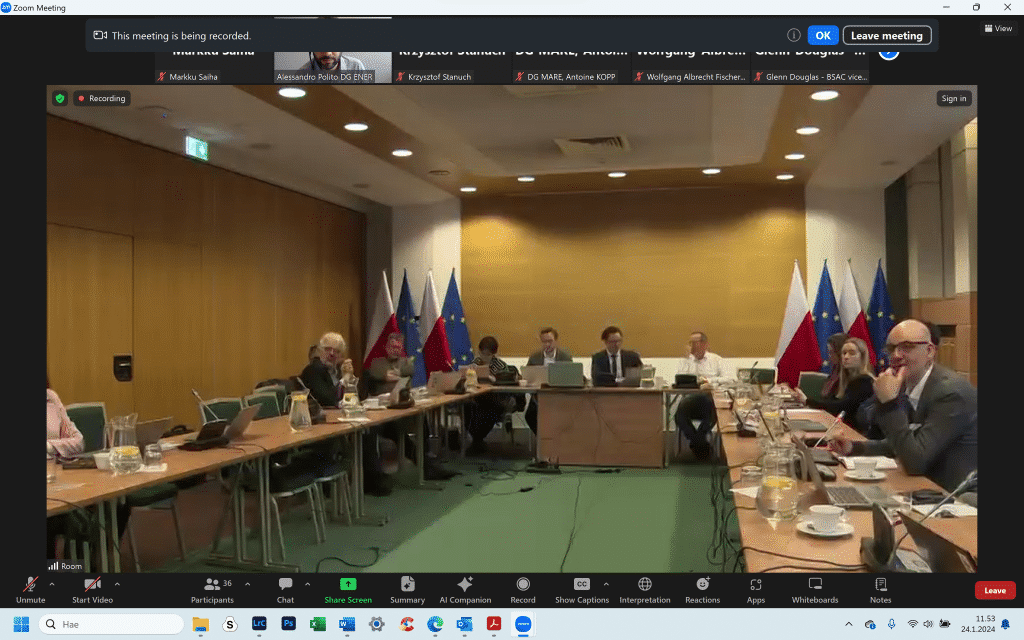Click the Zoom icon on the taskbar
1024x640 pixels.
(x=523, y=624)
